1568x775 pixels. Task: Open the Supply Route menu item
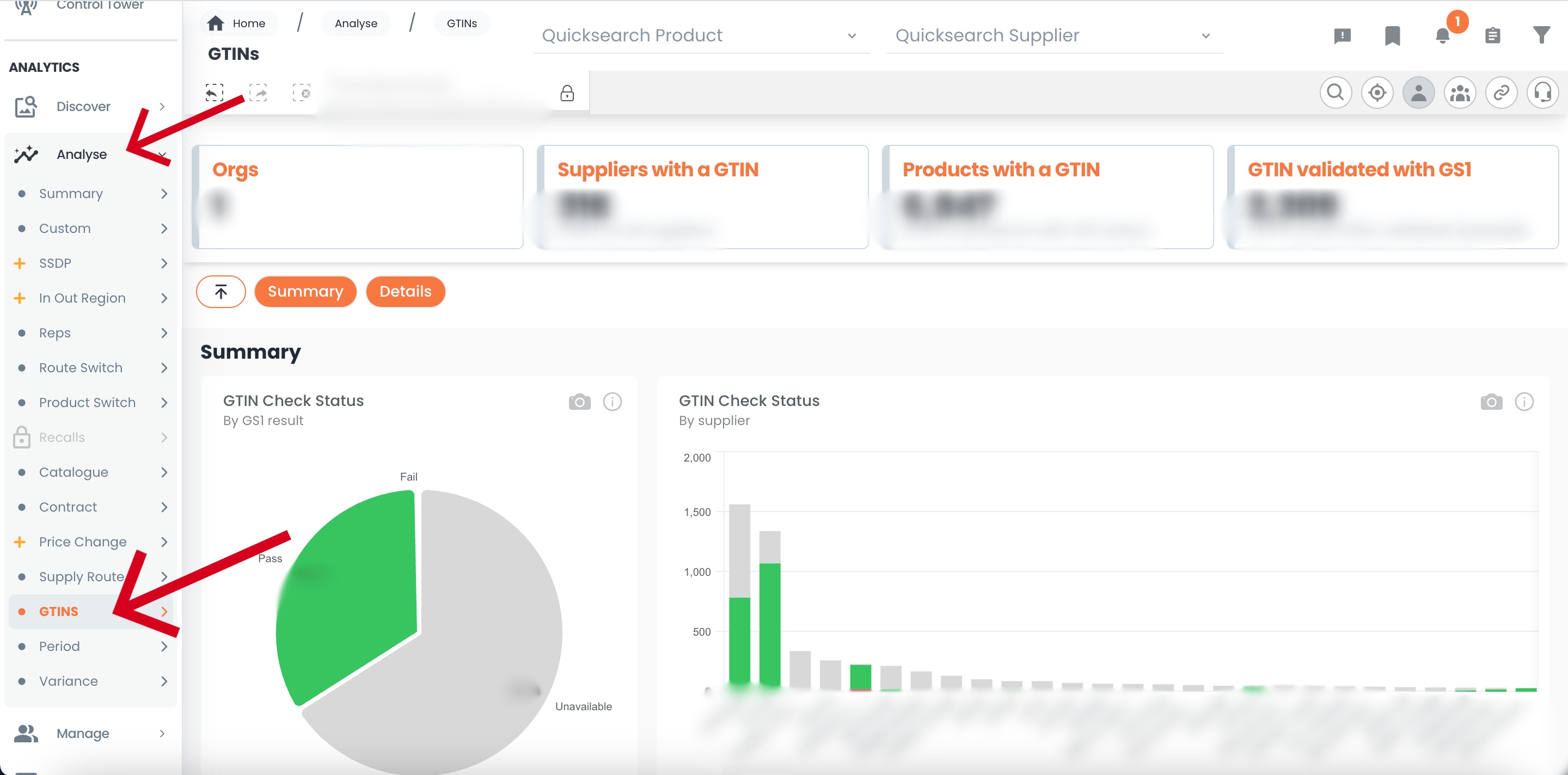point(91,577)
